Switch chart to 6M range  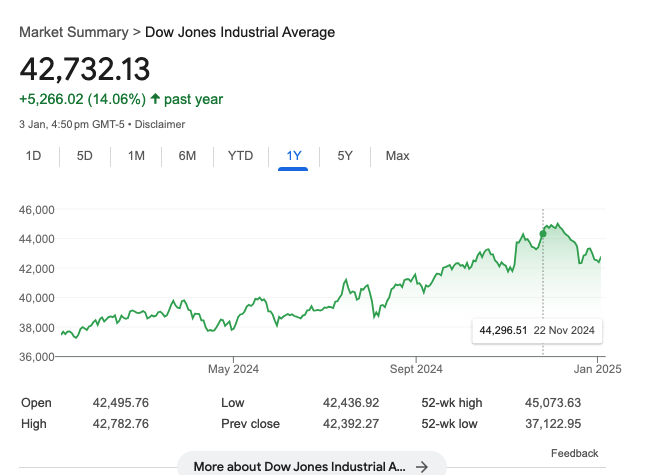click(x=187, y=156)
